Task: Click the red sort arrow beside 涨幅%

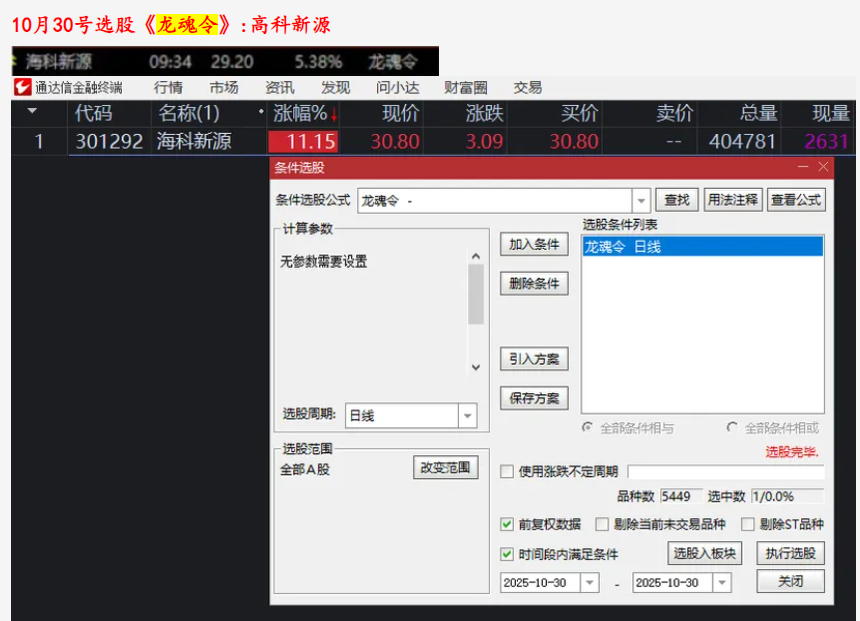Action: coord(334,114)
